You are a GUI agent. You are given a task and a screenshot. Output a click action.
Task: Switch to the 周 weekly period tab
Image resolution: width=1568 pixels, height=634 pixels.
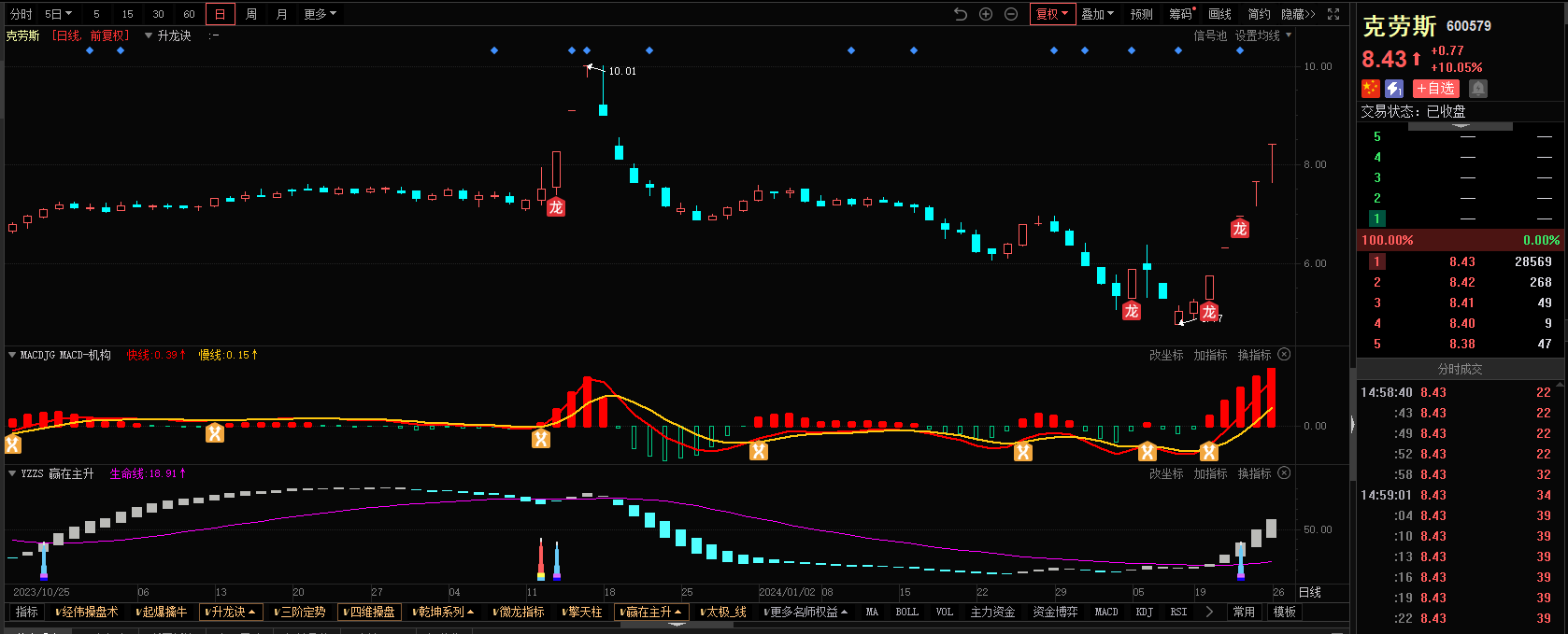coord(251,14)
